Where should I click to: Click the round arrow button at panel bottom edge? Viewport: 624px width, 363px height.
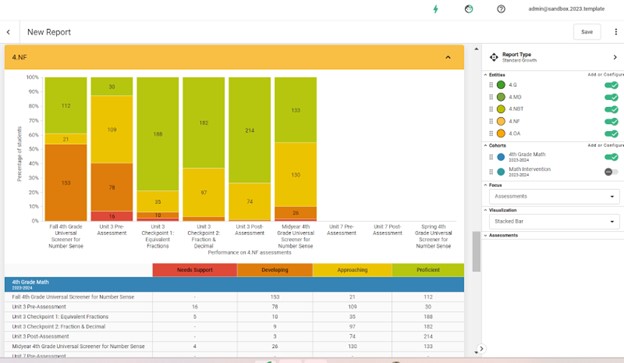click(481, 349)
